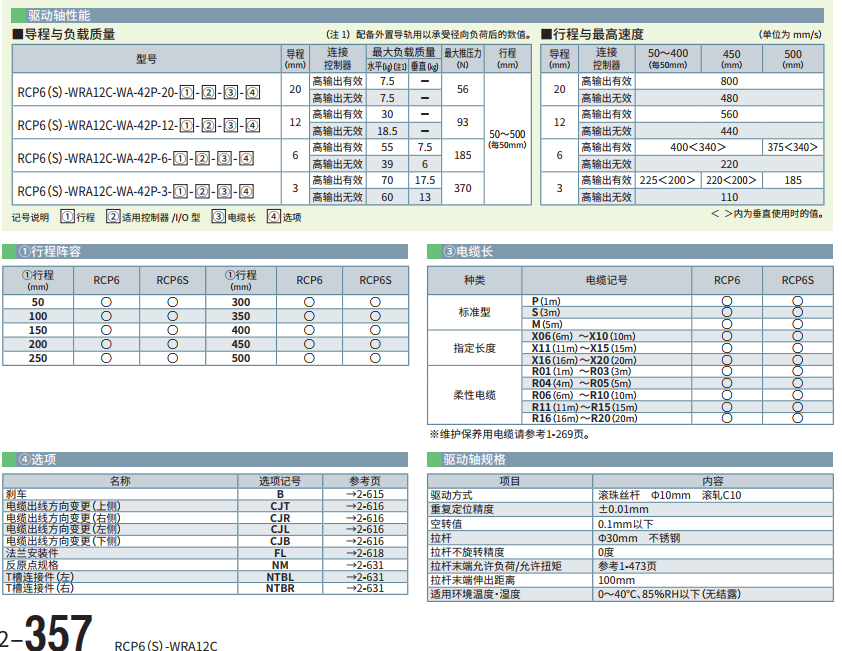Select RCP6S circle for 300mm stroke

375,301
